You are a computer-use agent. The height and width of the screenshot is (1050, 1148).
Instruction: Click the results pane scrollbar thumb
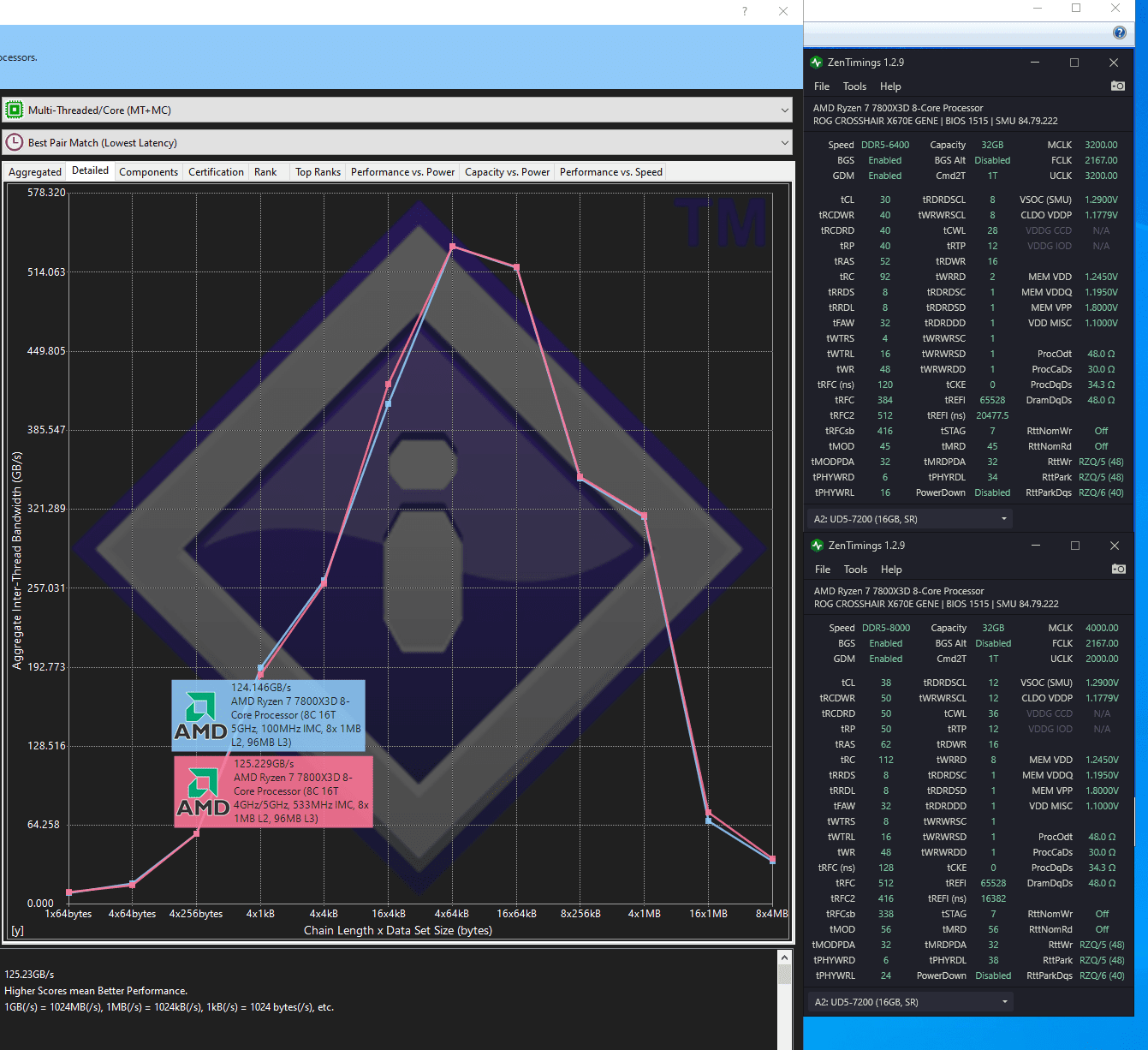click(x=784, y=975)
